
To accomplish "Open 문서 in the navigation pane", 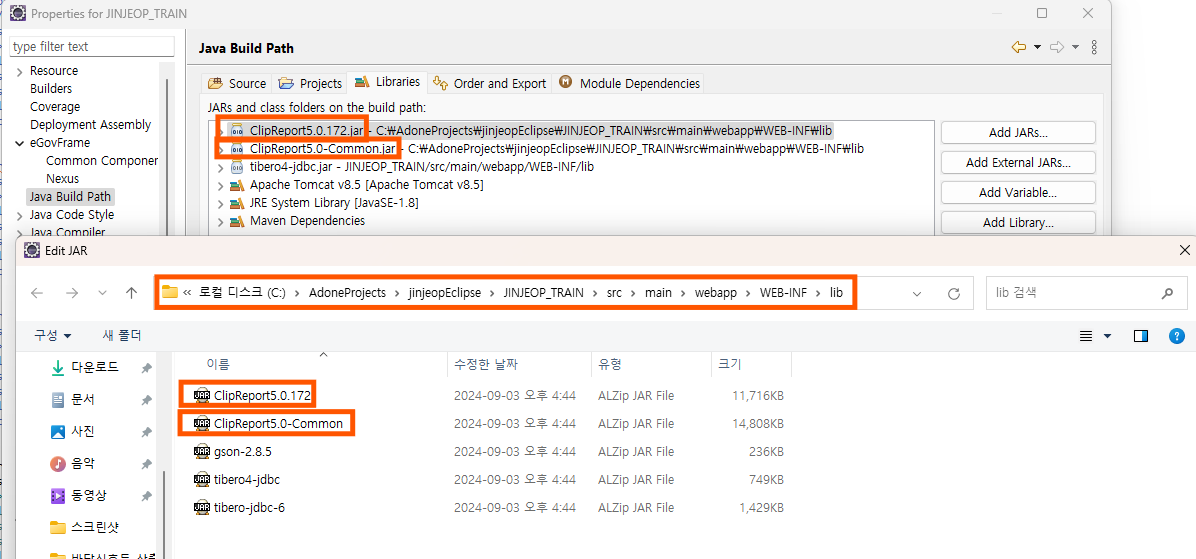I will pyautogui.click(x=83, y=400).
